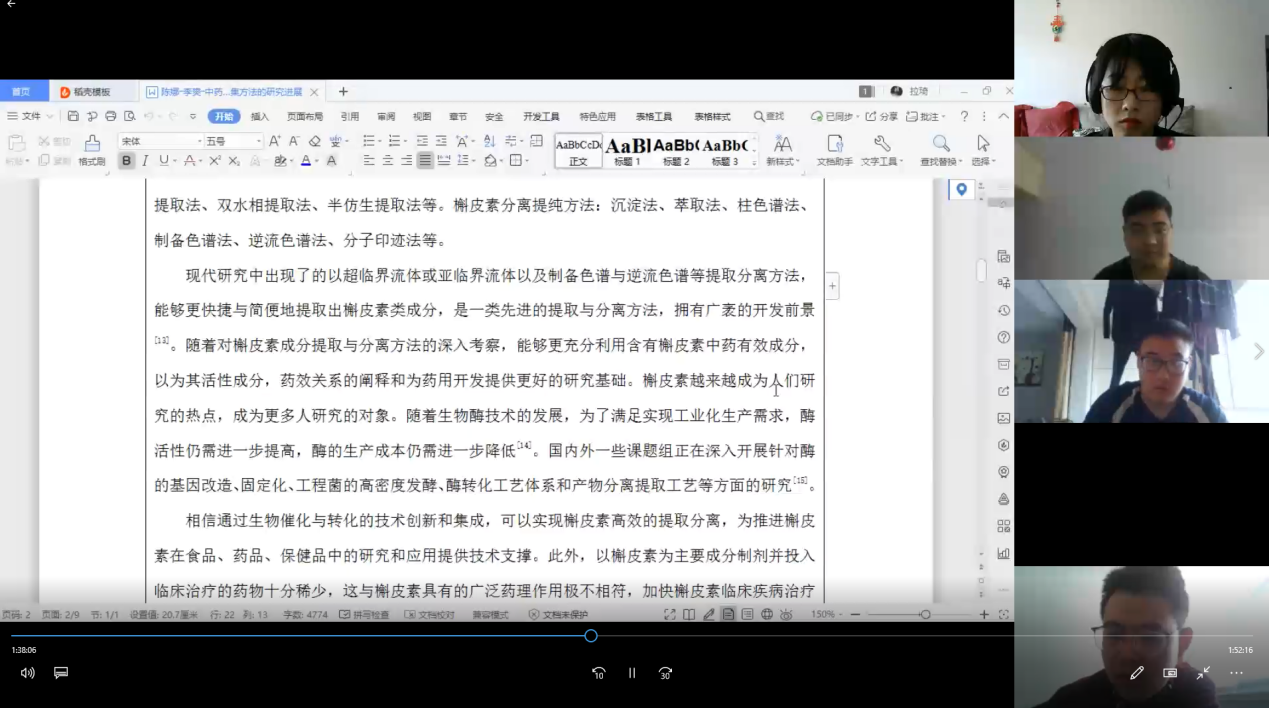
Task: Open the 查找替换 find and replace tool
Action: click(941, 149)
